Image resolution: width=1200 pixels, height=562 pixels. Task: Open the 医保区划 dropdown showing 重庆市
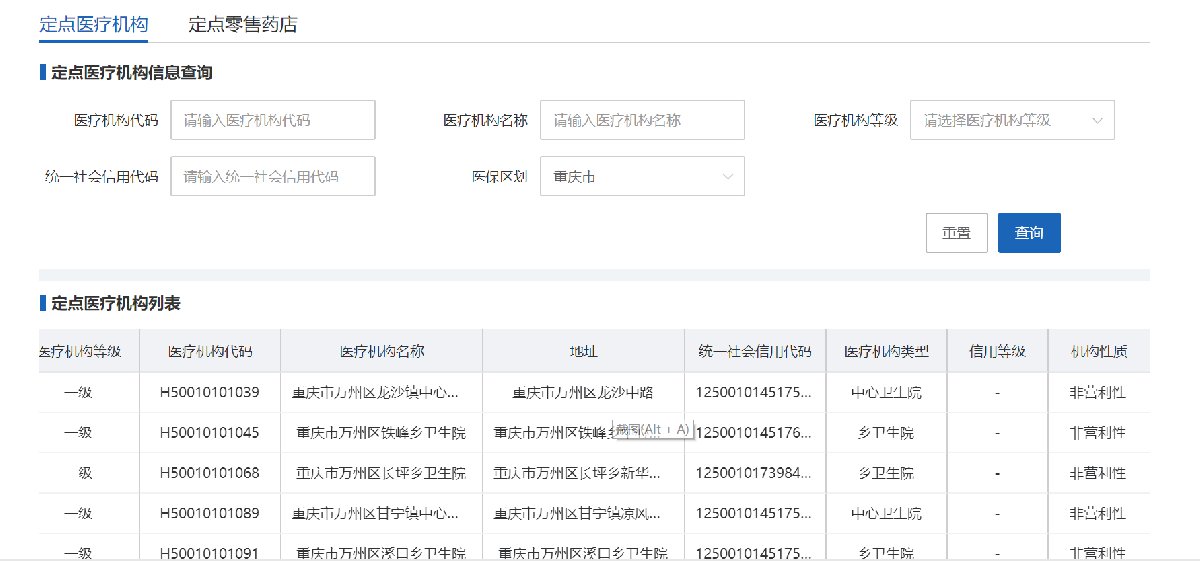[x=630, y=177]
